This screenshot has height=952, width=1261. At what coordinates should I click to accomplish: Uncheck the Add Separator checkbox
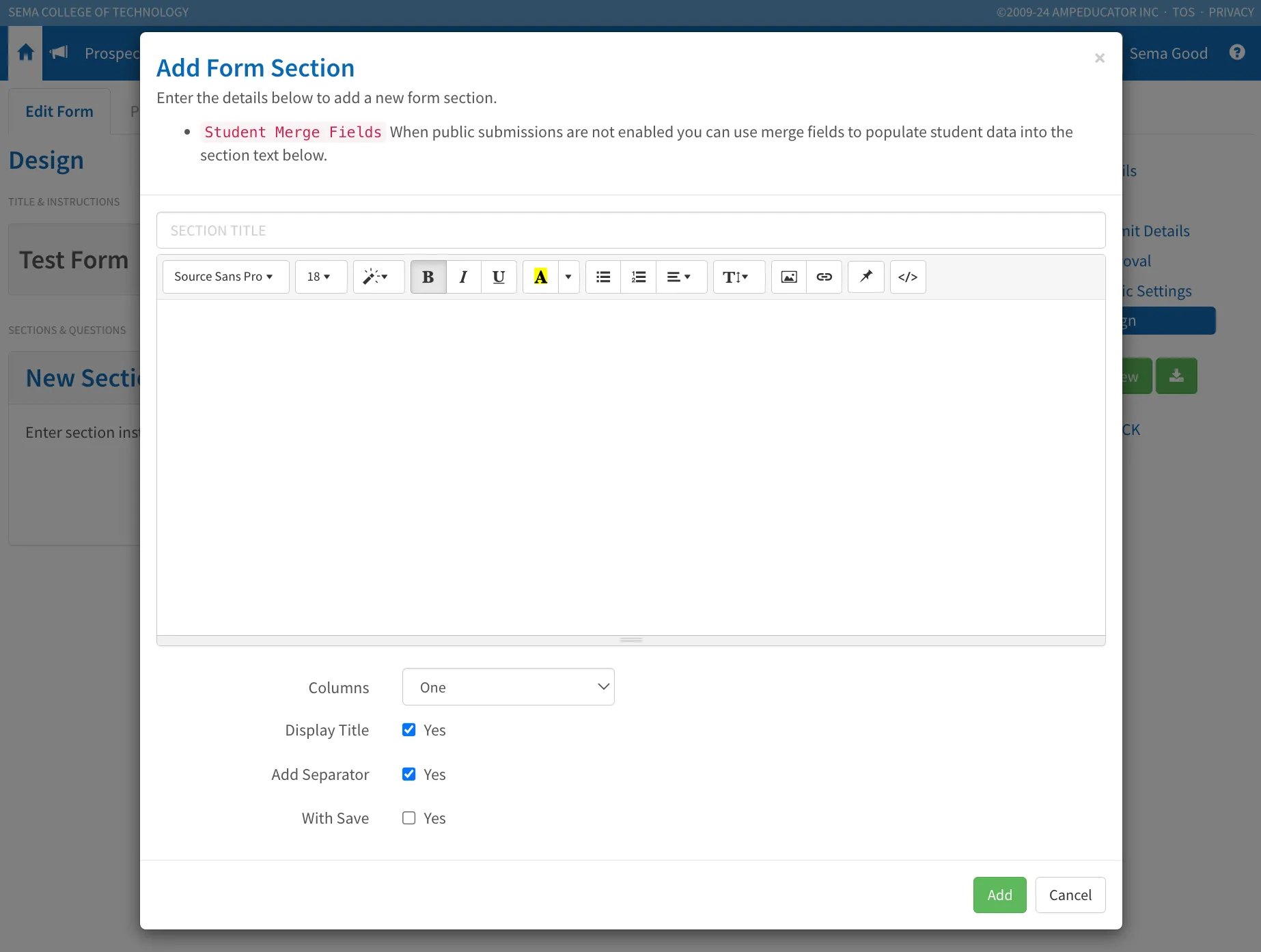tap(409, 774)
